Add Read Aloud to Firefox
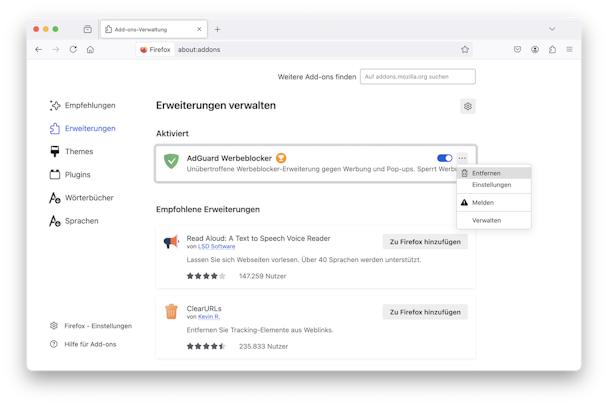 tap(425, 242)
